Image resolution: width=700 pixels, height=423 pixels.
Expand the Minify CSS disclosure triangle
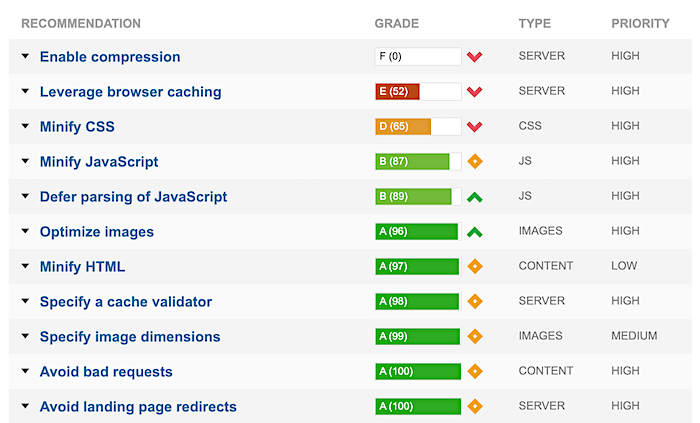pos(25,126)
